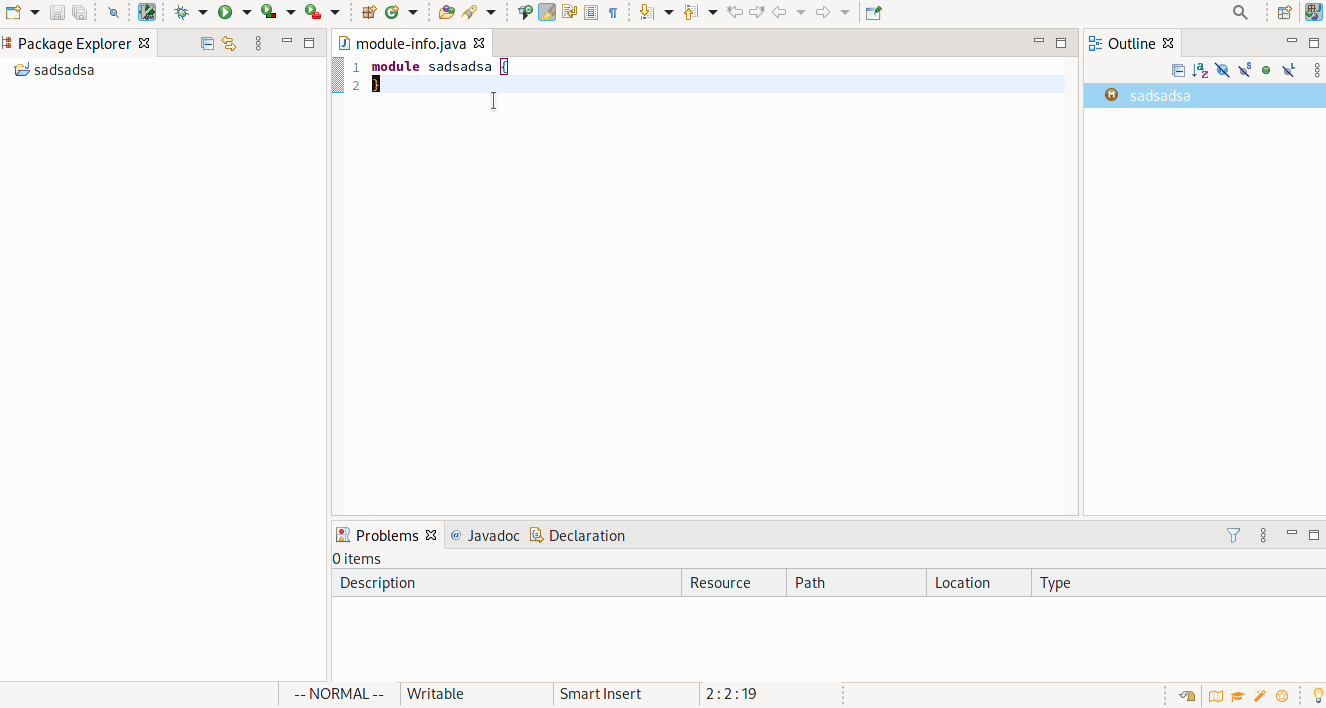Click the Last Edit Location icon
1326x708 pixels.
coord(735,12)
